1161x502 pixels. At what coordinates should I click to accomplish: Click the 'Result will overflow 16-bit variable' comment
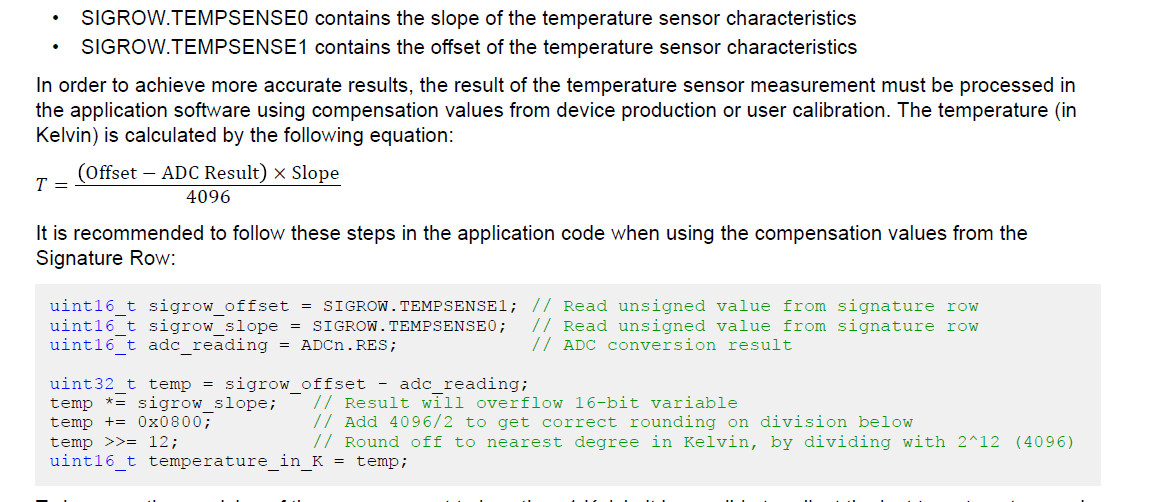525,404
